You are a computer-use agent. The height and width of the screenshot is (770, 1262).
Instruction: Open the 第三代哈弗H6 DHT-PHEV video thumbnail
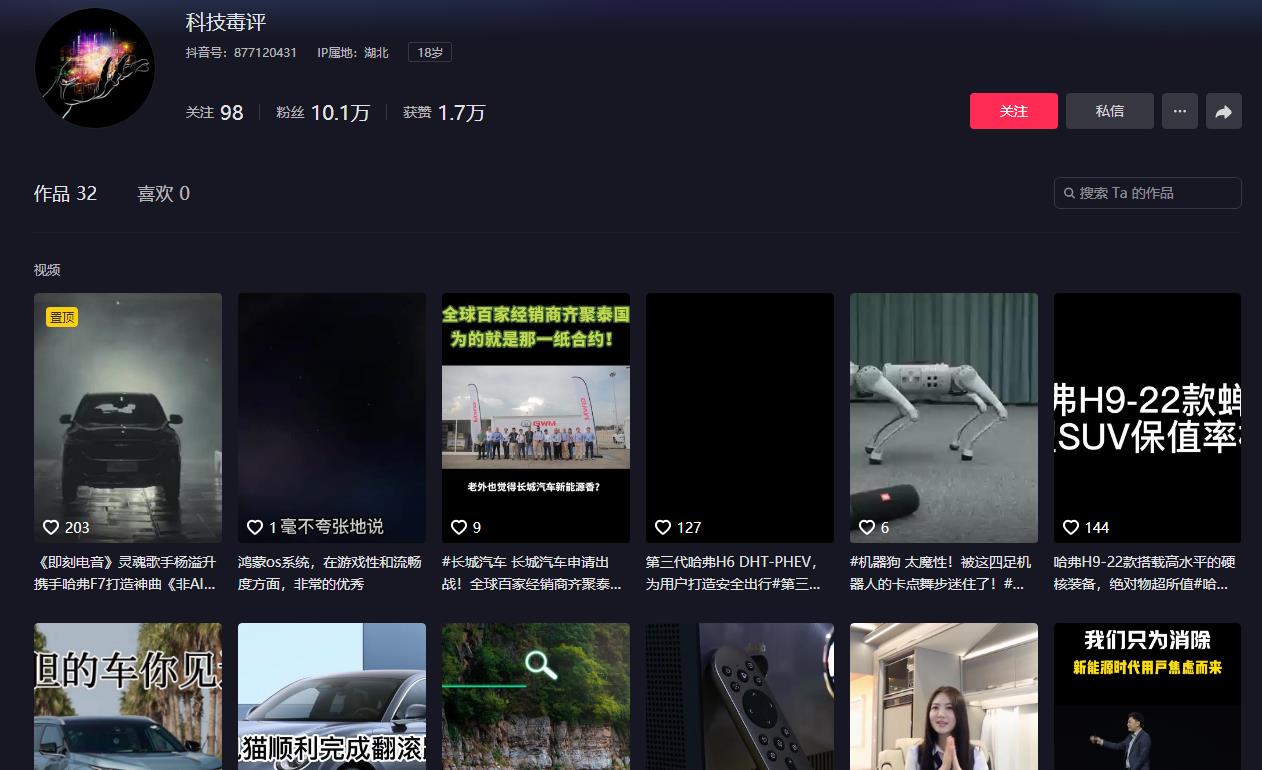click(x=740, y=418)
